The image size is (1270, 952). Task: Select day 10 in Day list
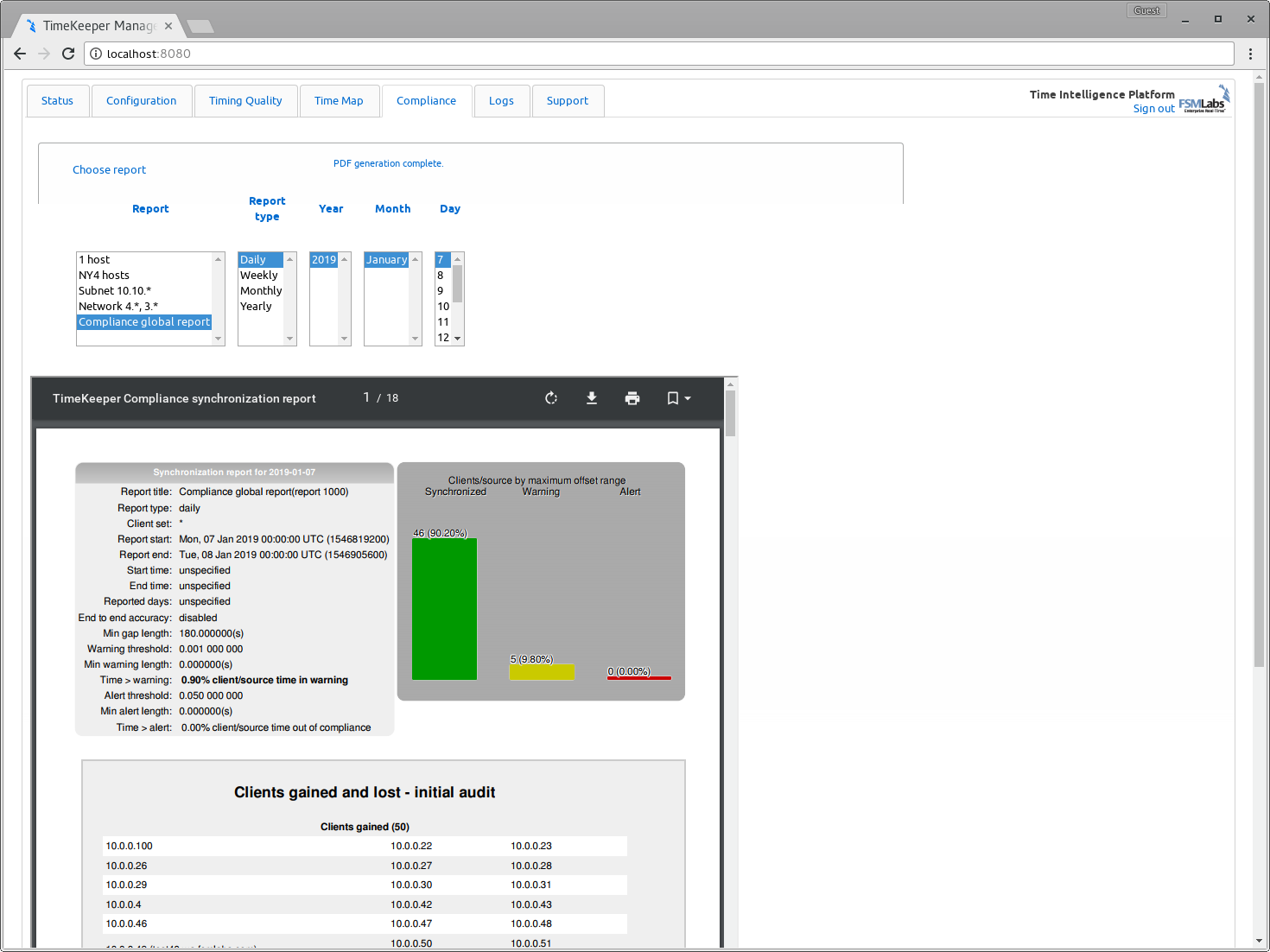click(443, 307)
